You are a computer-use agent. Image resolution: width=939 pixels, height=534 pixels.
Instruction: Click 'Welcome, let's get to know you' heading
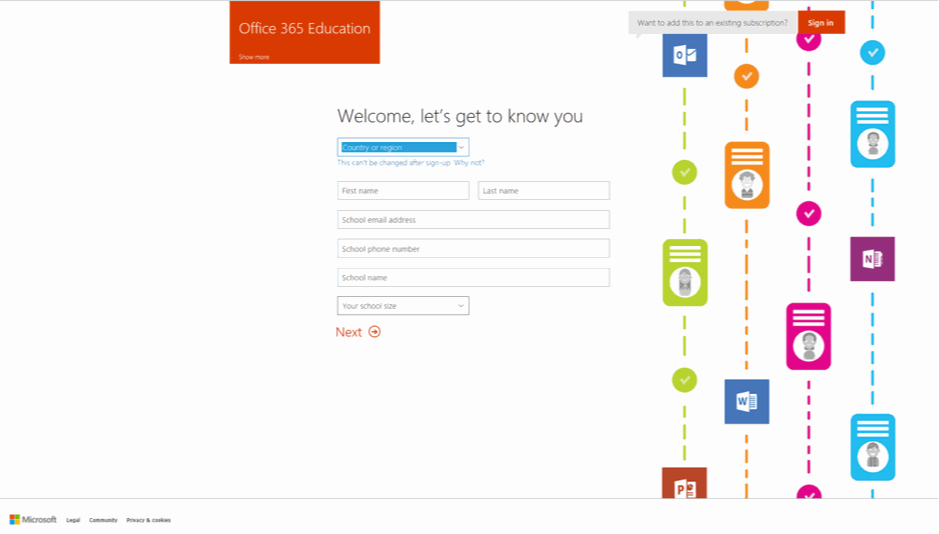point(460,116)
